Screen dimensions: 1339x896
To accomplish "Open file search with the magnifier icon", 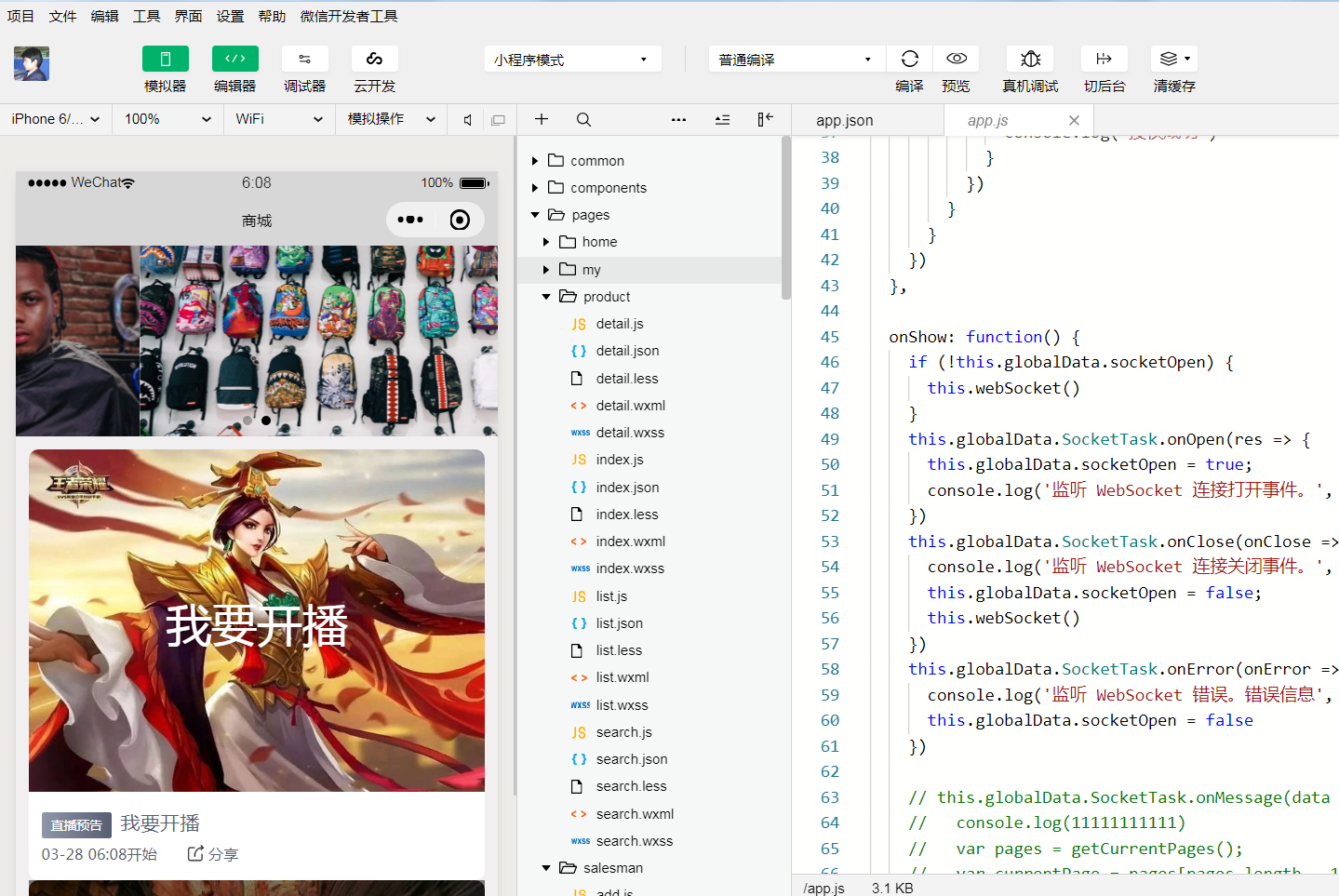I will [583, 119].
